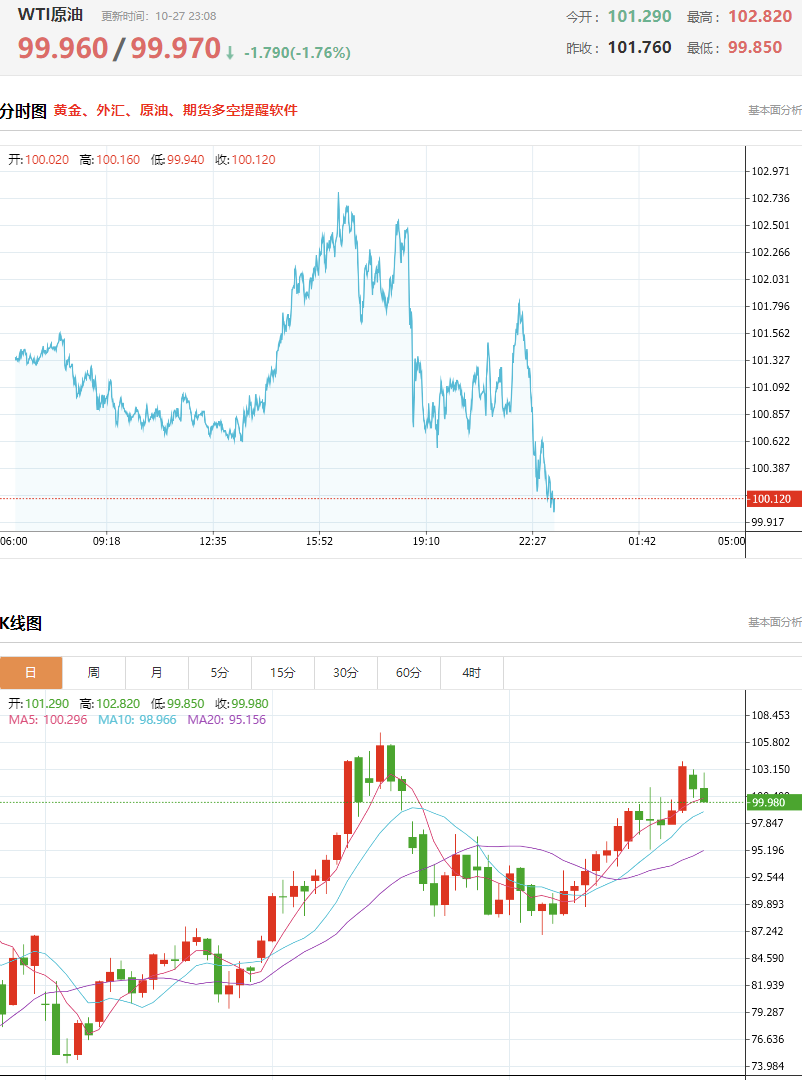
Task: Show the 30分 K-line tab
Action: pos(346,672)
